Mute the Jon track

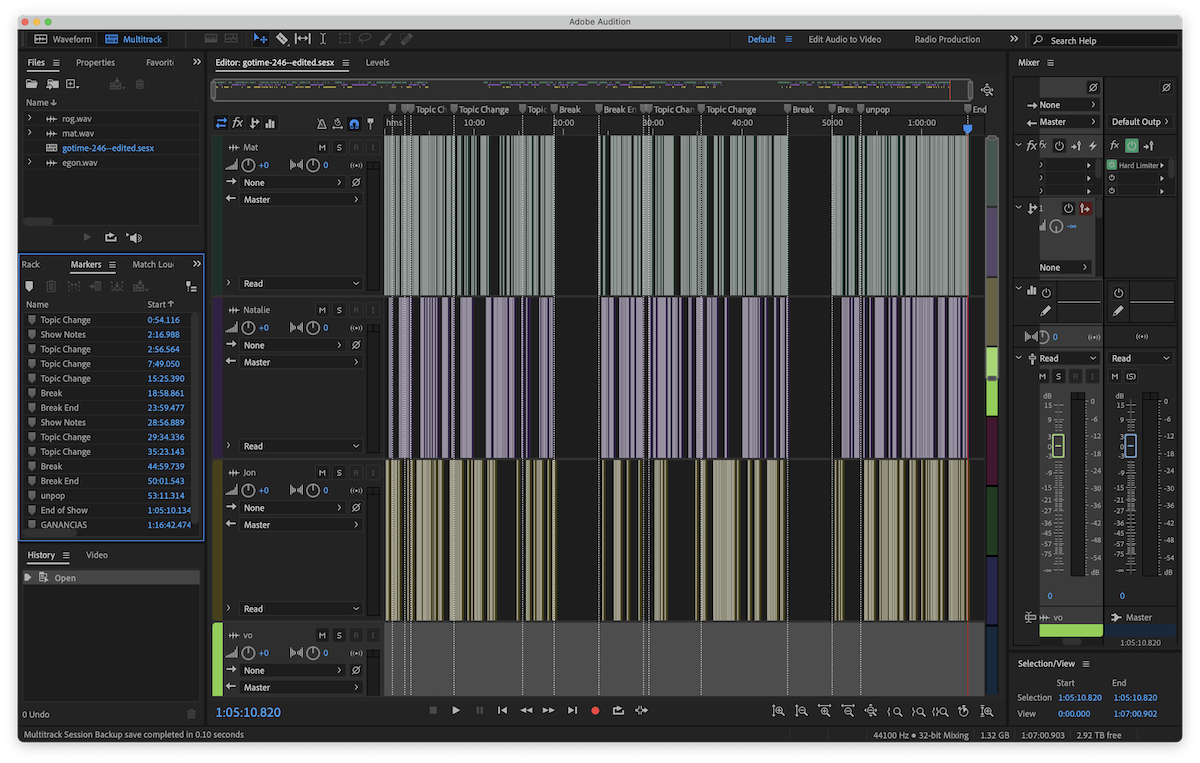tap(322, 472)
